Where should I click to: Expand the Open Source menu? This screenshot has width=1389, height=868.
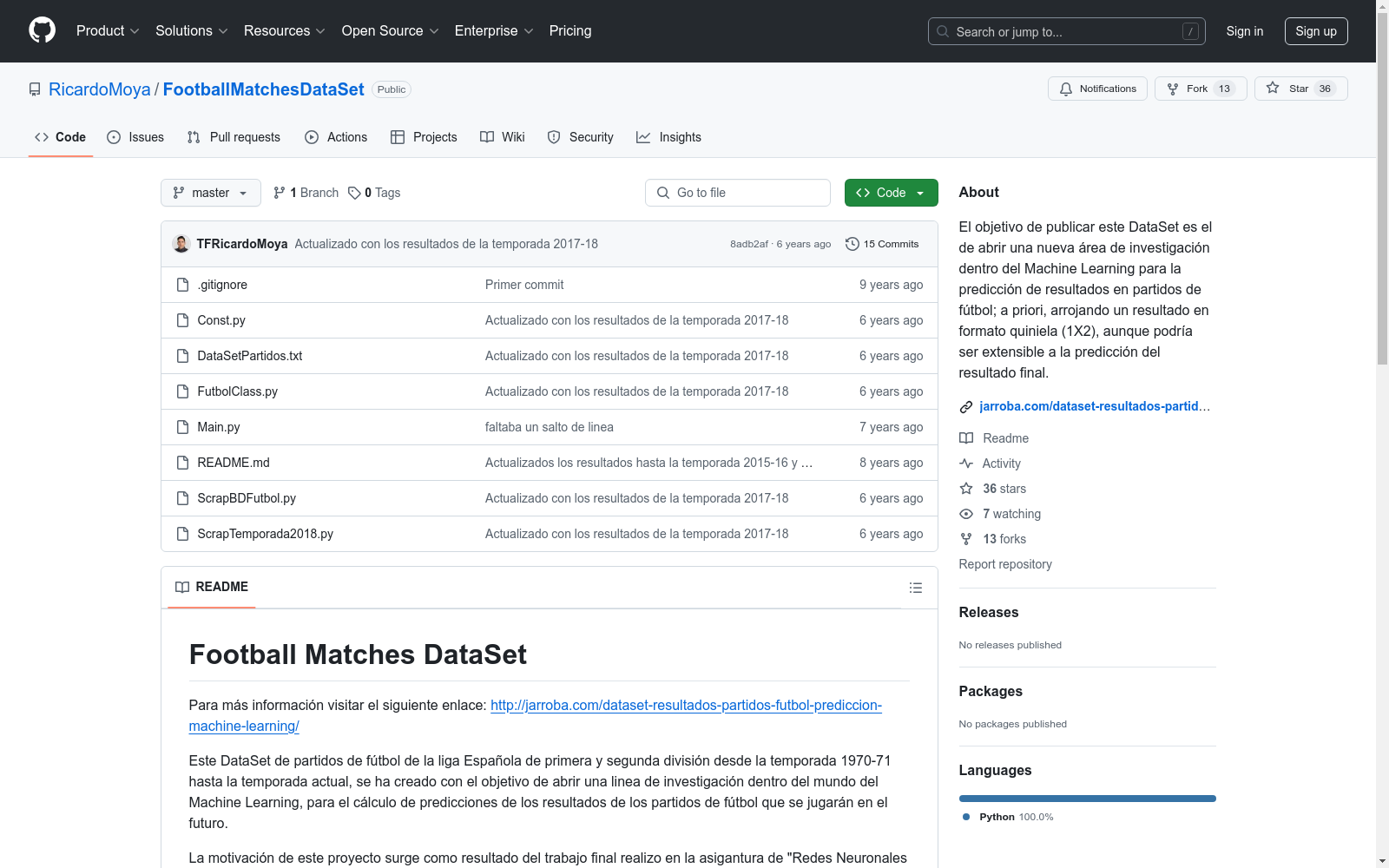[390, 31]
